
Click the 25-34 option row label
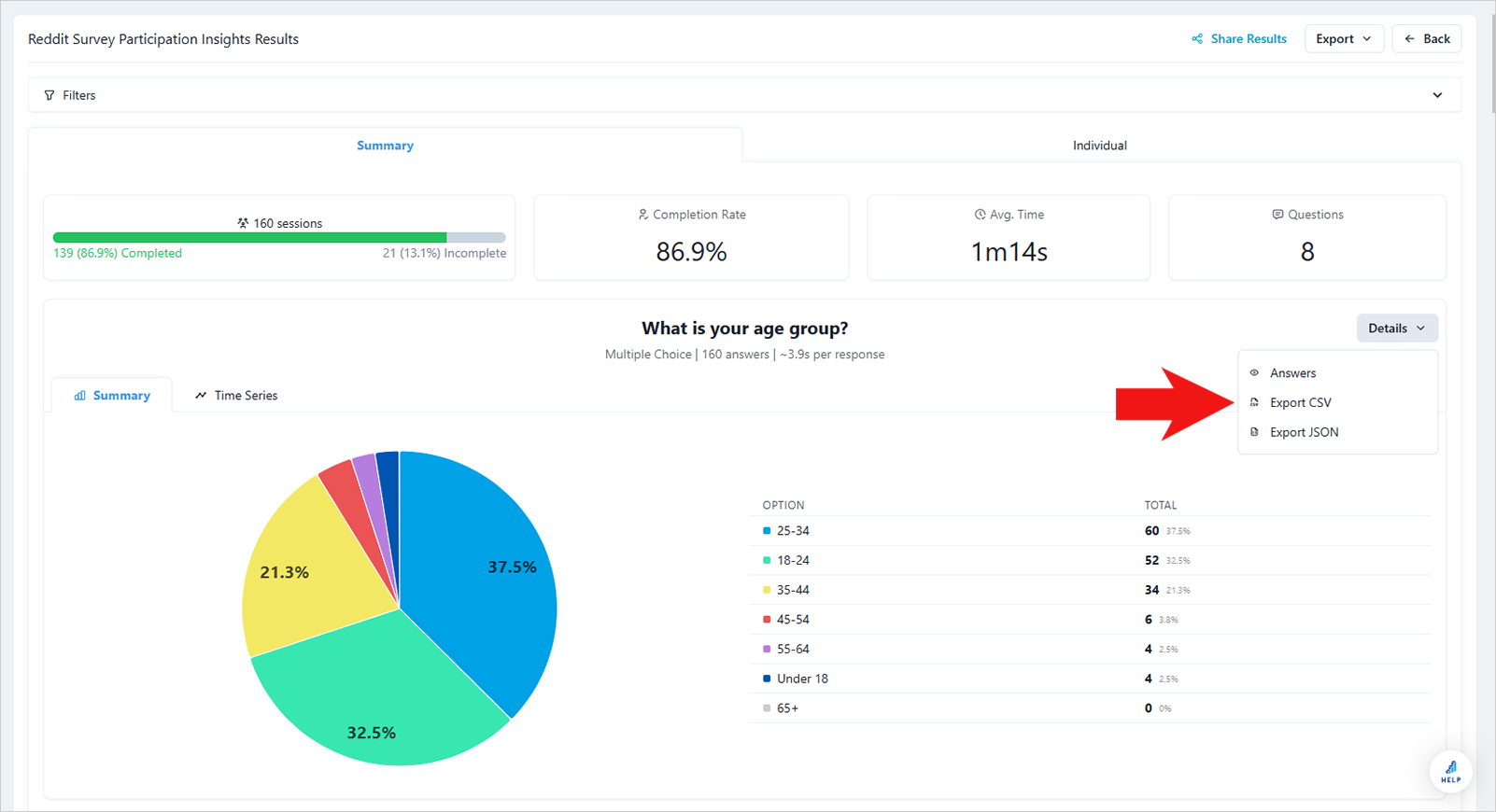793,531
